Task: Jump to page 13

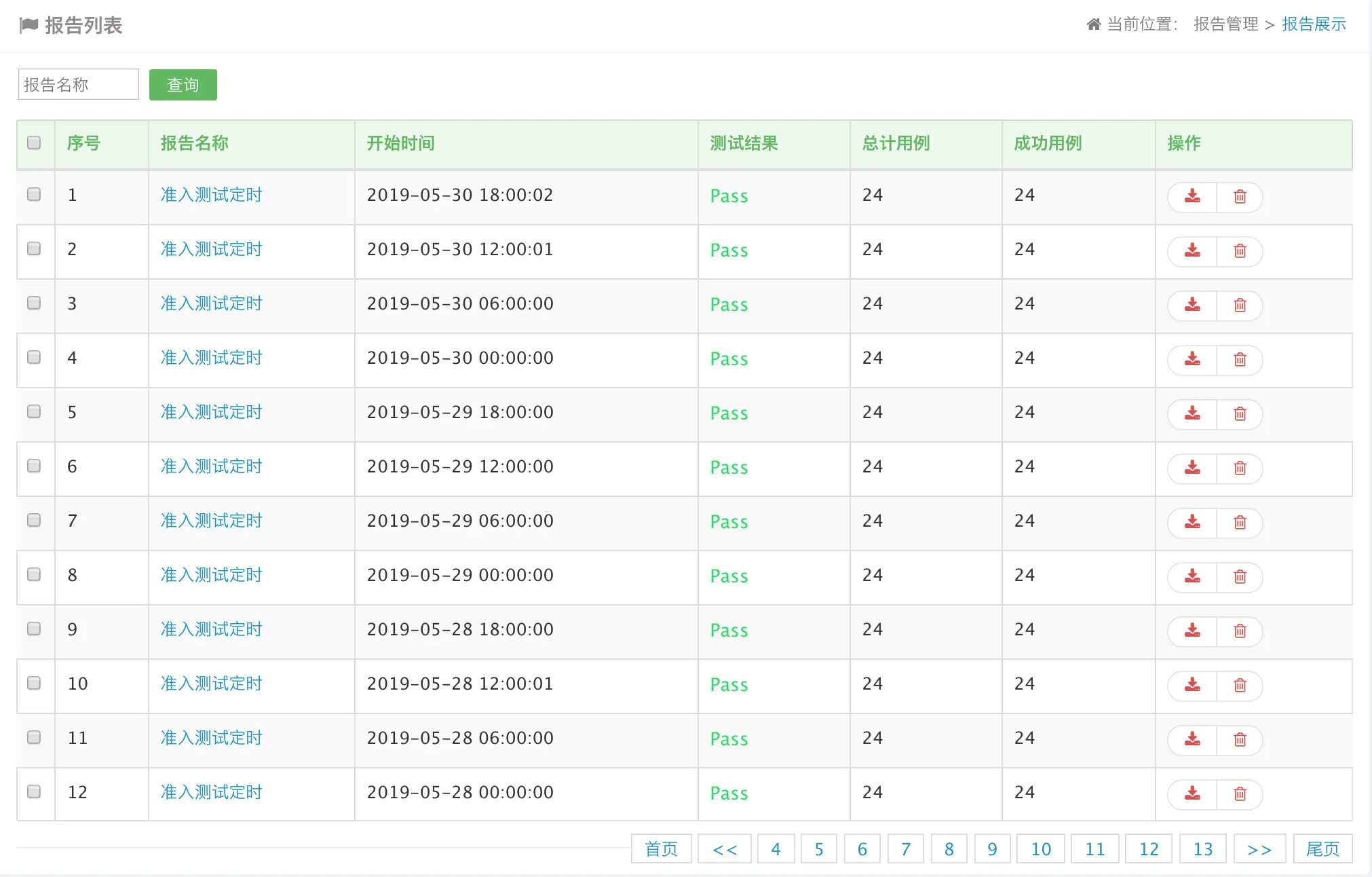Action: [x=1202, y=849]
